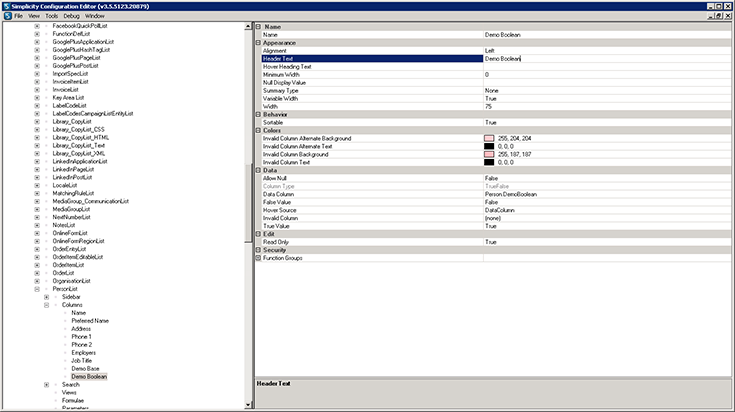Select the Hover Heading Text property row
The image size is (735, 412).
pos(496,67)
